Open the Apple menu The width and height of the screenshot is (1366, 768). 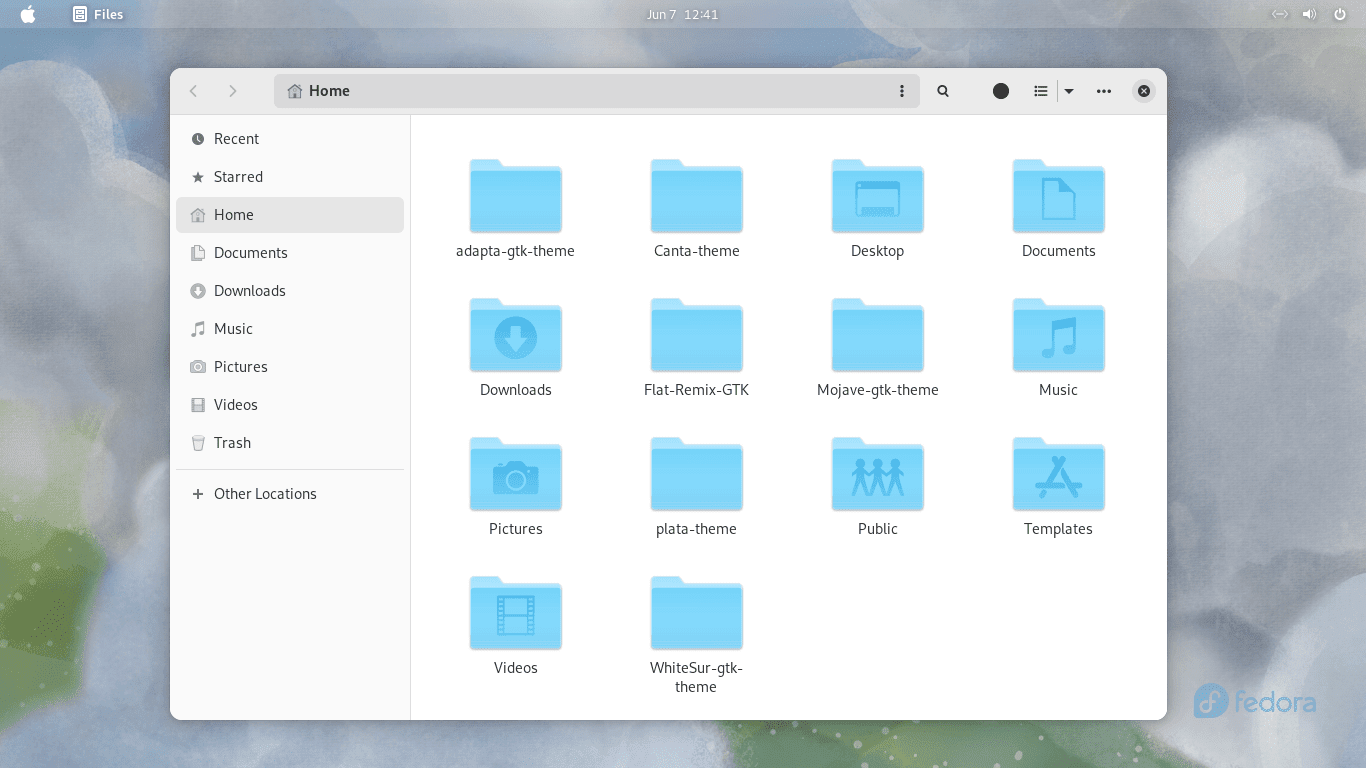point(27,14)
